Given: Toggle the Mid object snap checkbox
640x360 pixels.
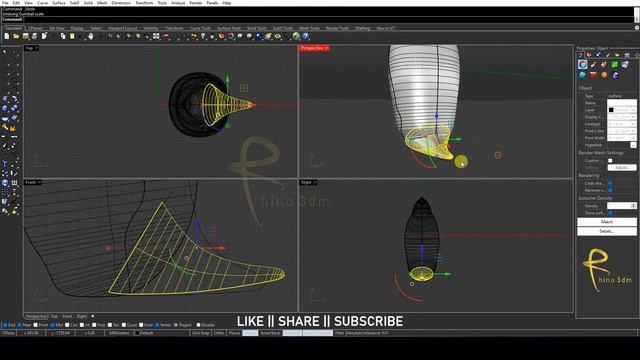Looking at the screenshot, I should [x=53, y=325].
